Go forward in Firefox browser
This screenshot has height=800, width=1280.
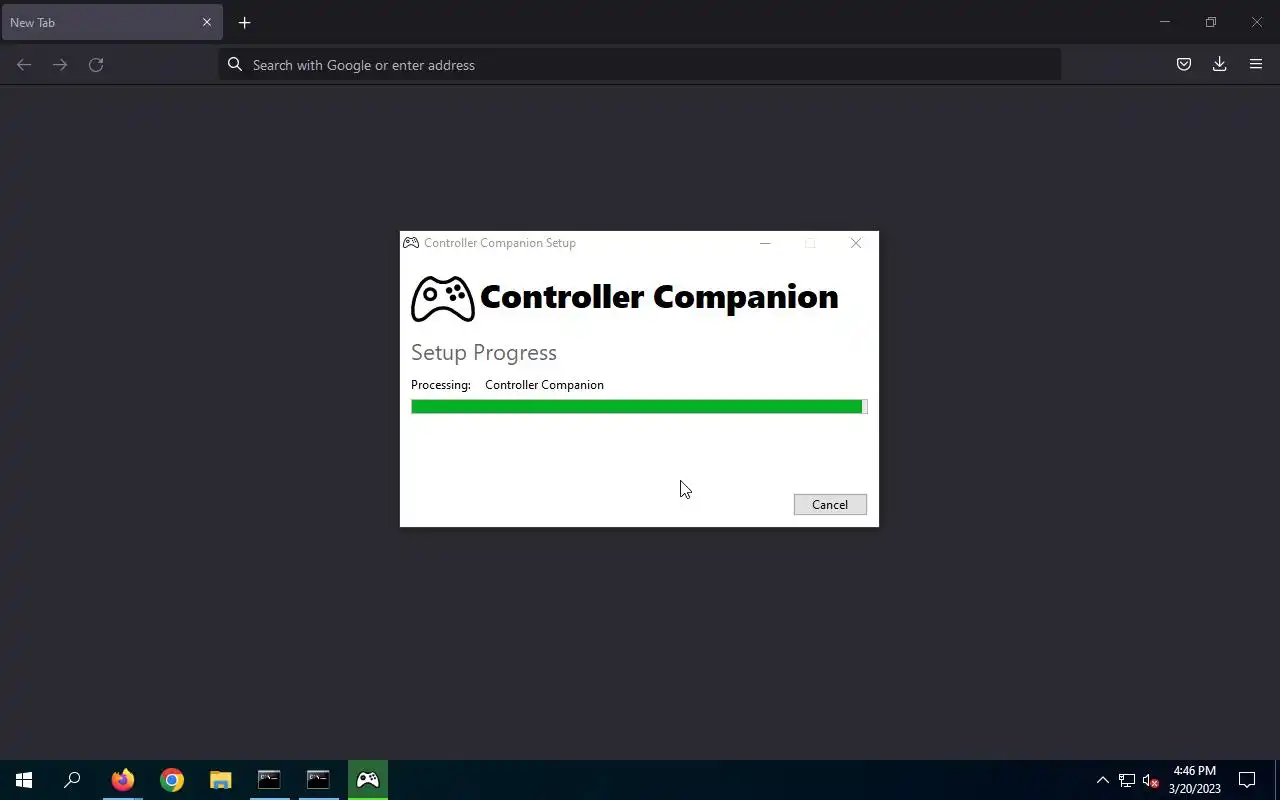pos(60,65)
